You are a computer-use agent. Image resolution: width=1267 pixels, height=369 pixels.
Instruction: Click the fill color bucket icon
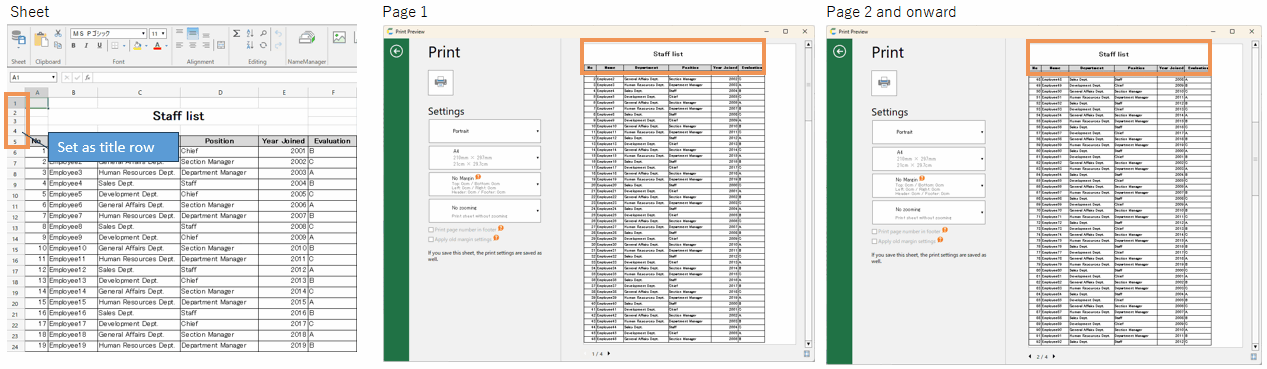137,46
